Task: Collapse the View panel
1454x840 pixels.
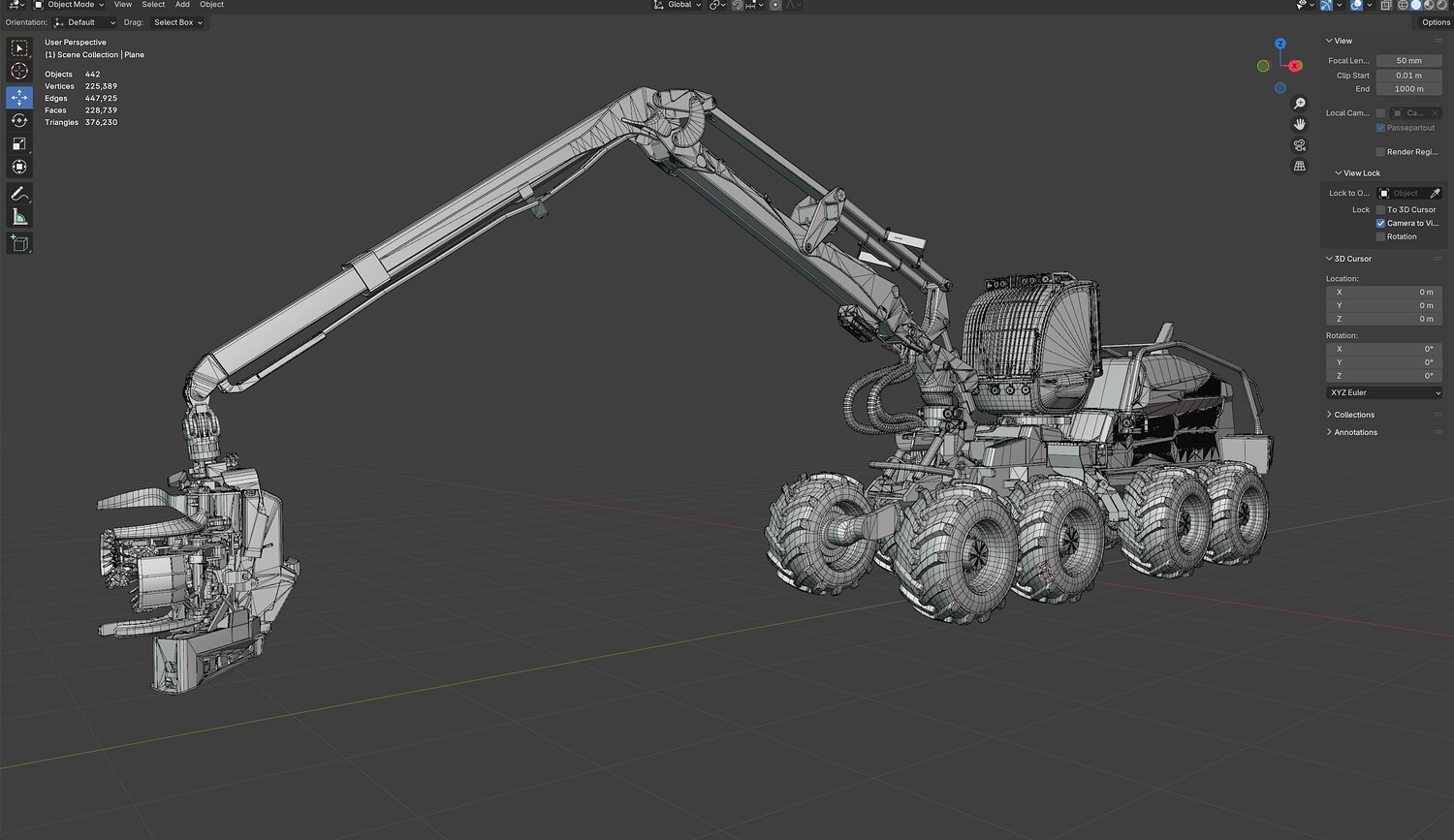Action: (1339, 41)
